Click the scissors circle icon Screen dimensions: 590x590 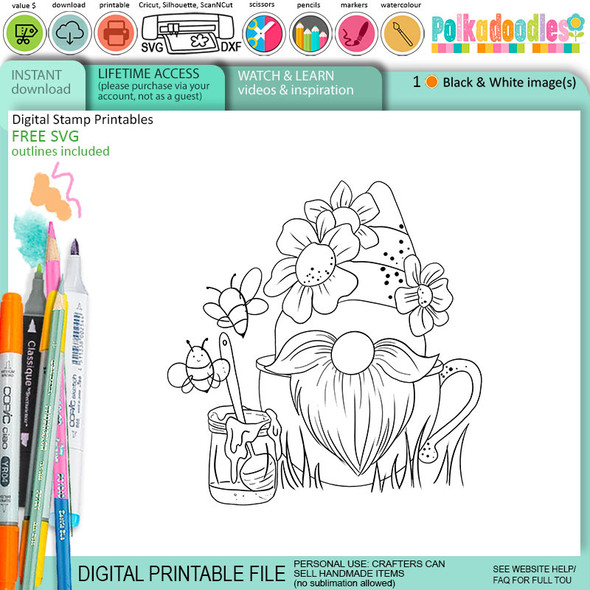click(264, 34)
